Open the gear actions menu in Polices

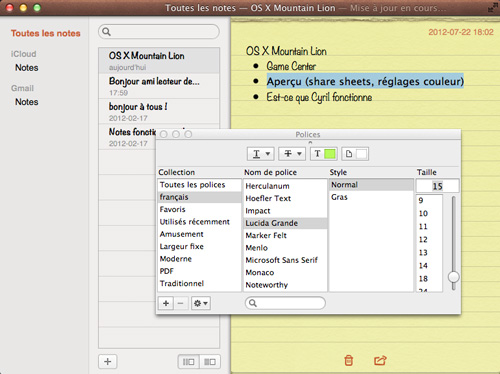coord(201,303)
